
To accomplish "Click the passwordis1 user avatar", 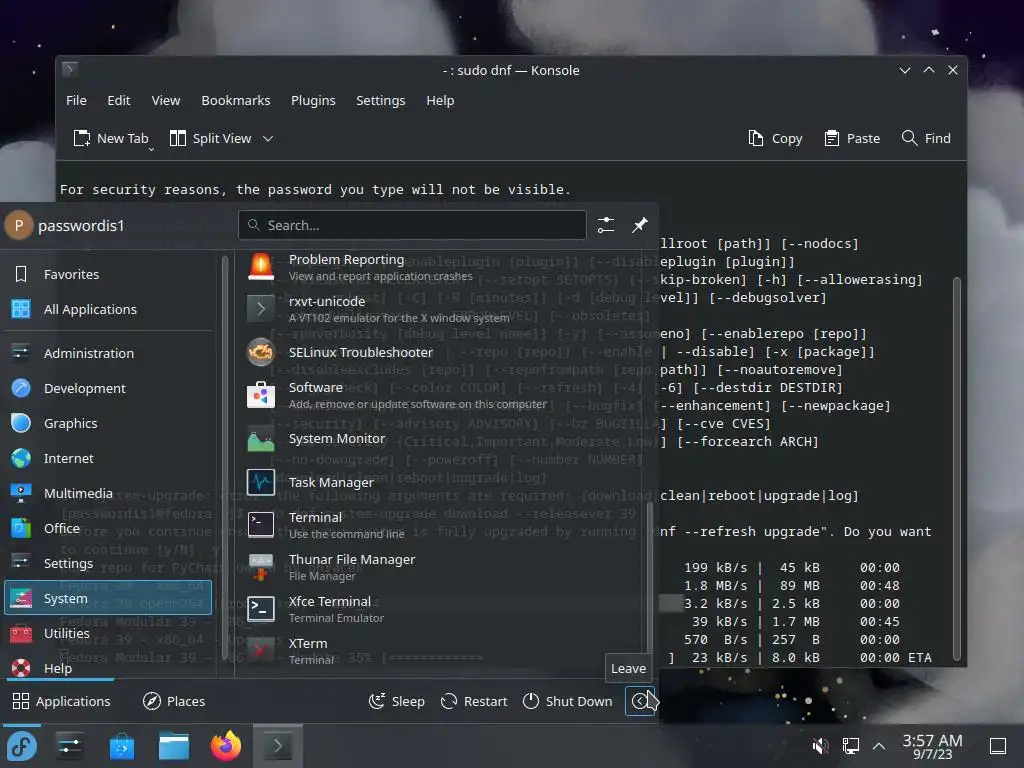I will pos(19,225).
